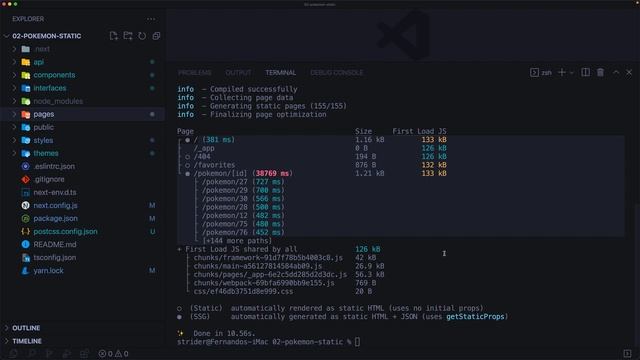The image size is (640, 360).
Task: Close the terminal panel
Action: pyautogui.click(x=629, y=72)
